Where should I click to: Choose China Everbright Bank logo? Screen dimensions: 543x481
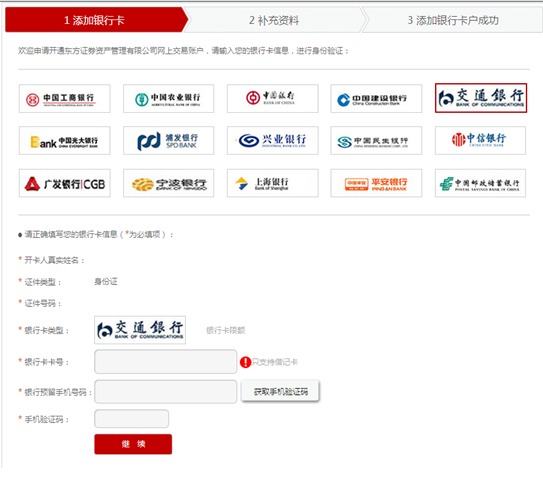pos(65,141)
